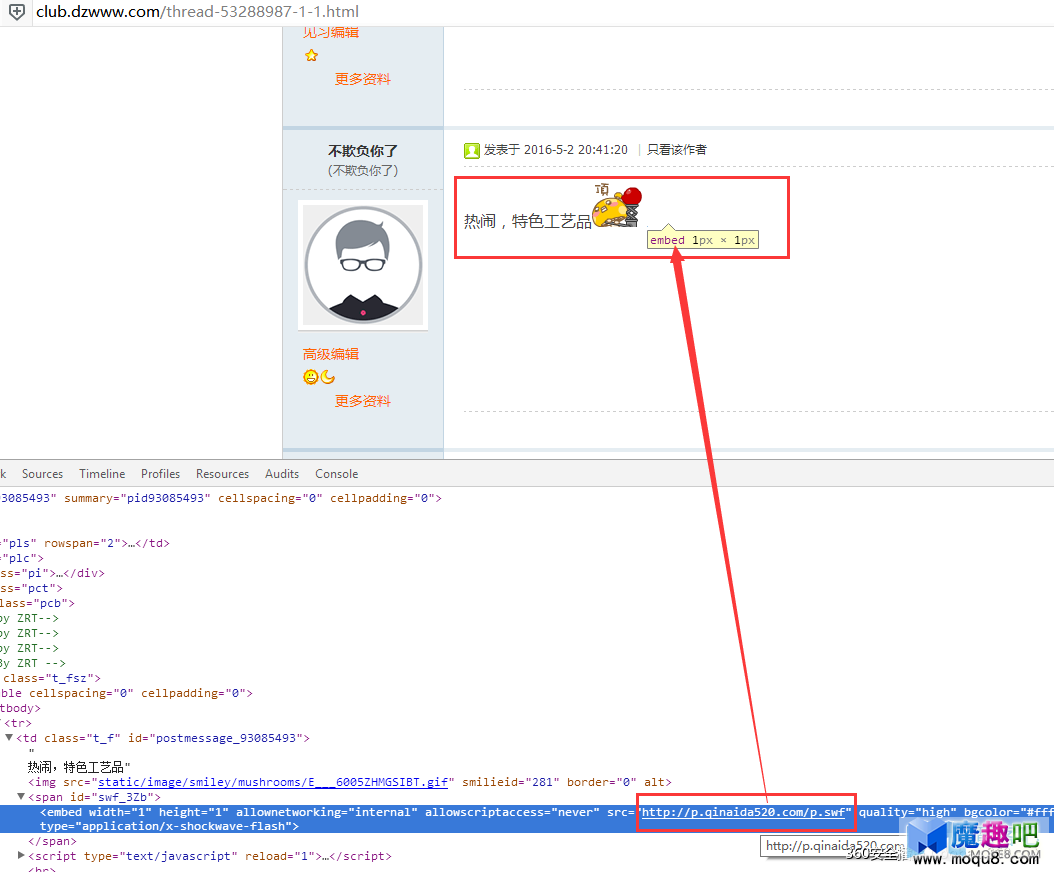This screenshot has height=872, width=1054.
Task: Click the shield icon beside the address bar
Action: 17,11
